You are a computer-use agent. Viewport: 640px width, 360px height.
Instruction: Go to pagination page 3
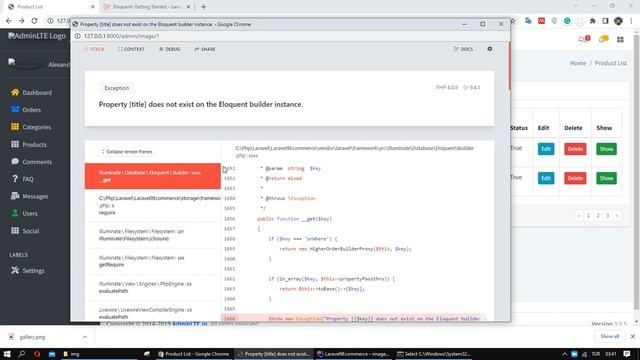tap(607, 216)
